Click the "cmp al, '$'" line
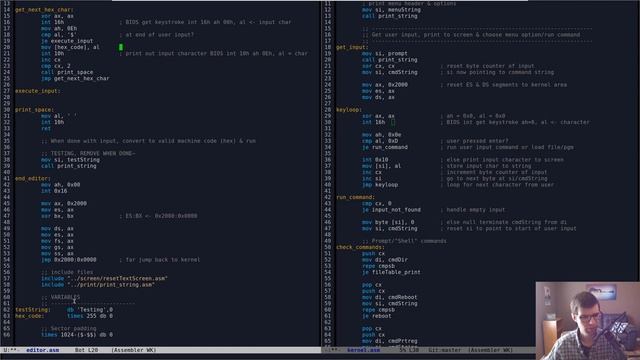 (59, 35)
